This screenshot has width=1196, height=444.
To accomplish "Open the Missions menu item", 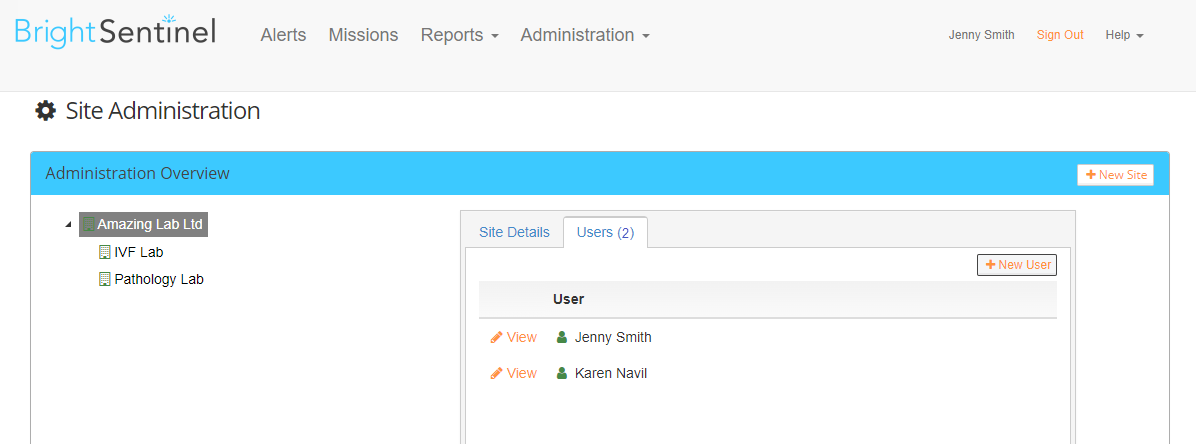I will click(363, 35).
